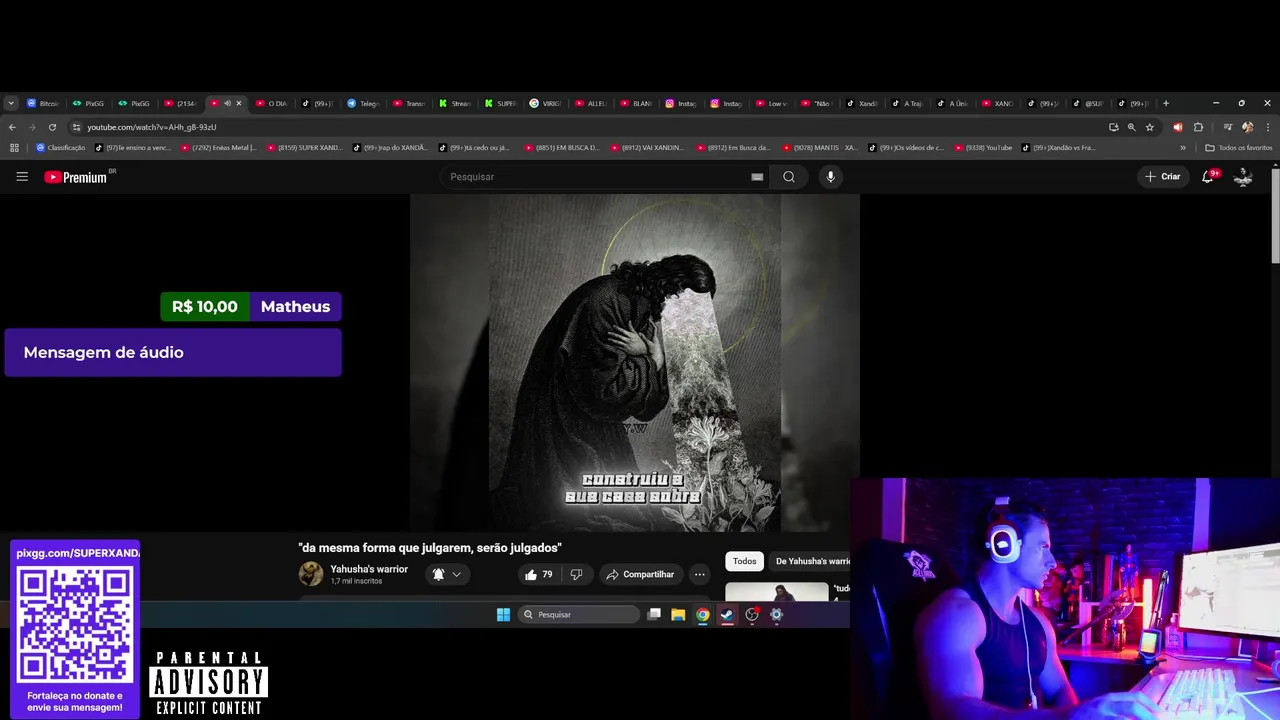Open media controls icon in Chrome toolbar
Screen dimensions: 1280x720
1227,127
